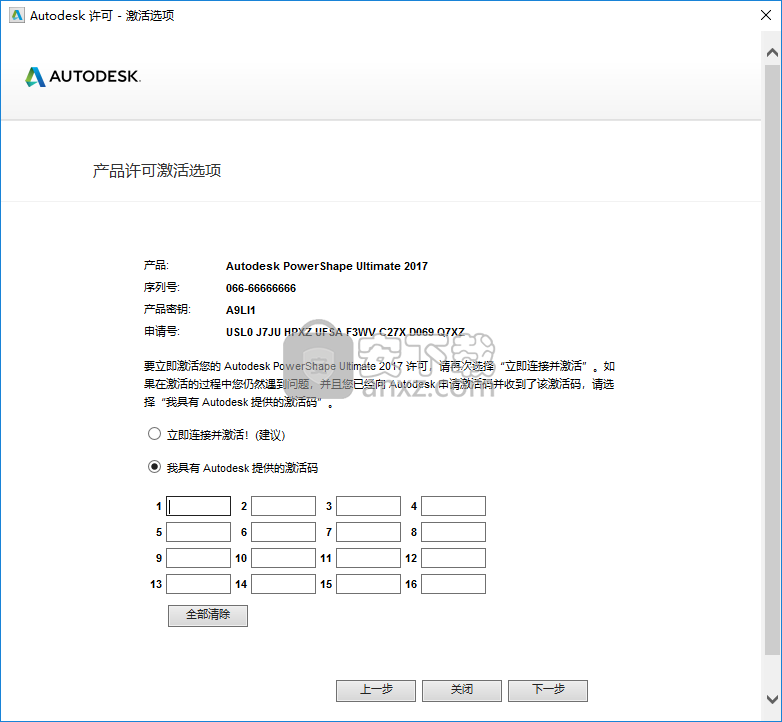Select 我具有 Autodesk 提供的激活码 radio option

[154, 467]
